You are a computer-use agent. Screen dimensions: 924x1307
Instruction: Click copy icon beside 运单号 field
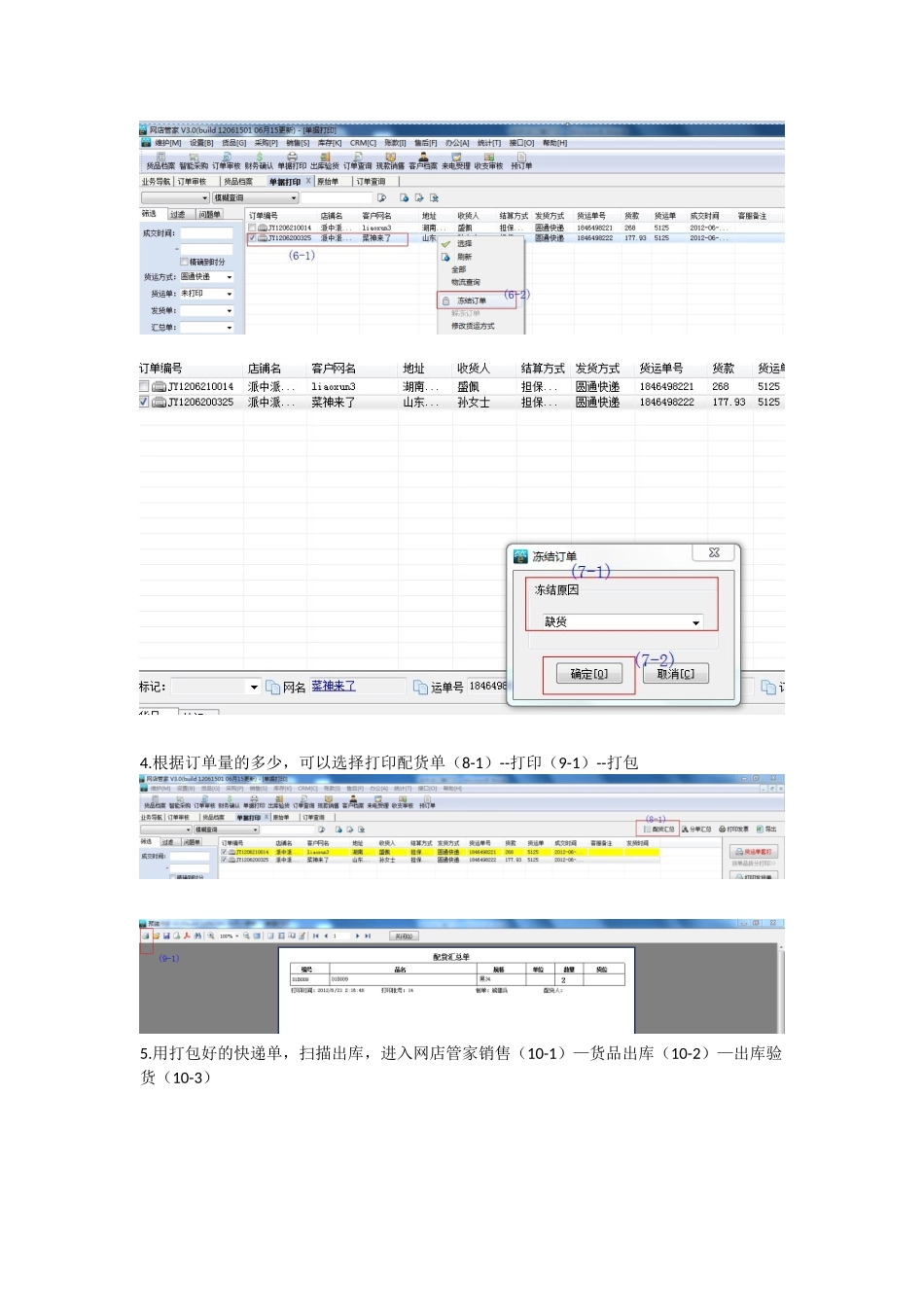(x=421, y=688)
